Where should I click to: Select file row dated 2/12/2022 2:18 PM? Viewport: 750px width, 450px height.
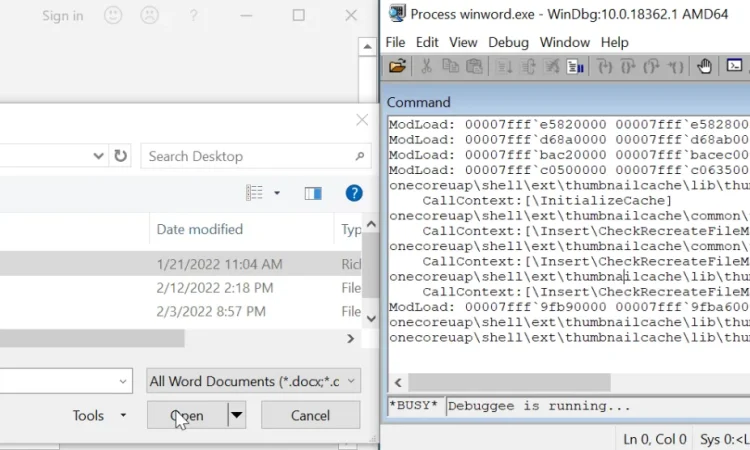pyautogui.click(x=182, y=287)
